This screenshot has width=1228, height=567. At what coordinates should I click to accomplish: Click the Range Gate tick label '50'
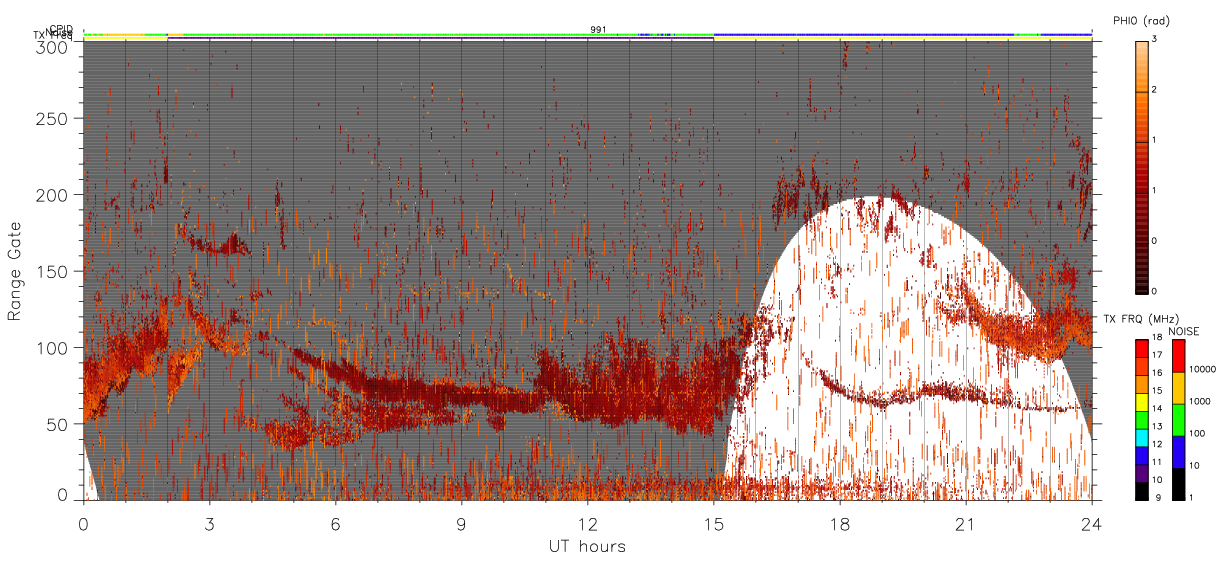(55, 424)
